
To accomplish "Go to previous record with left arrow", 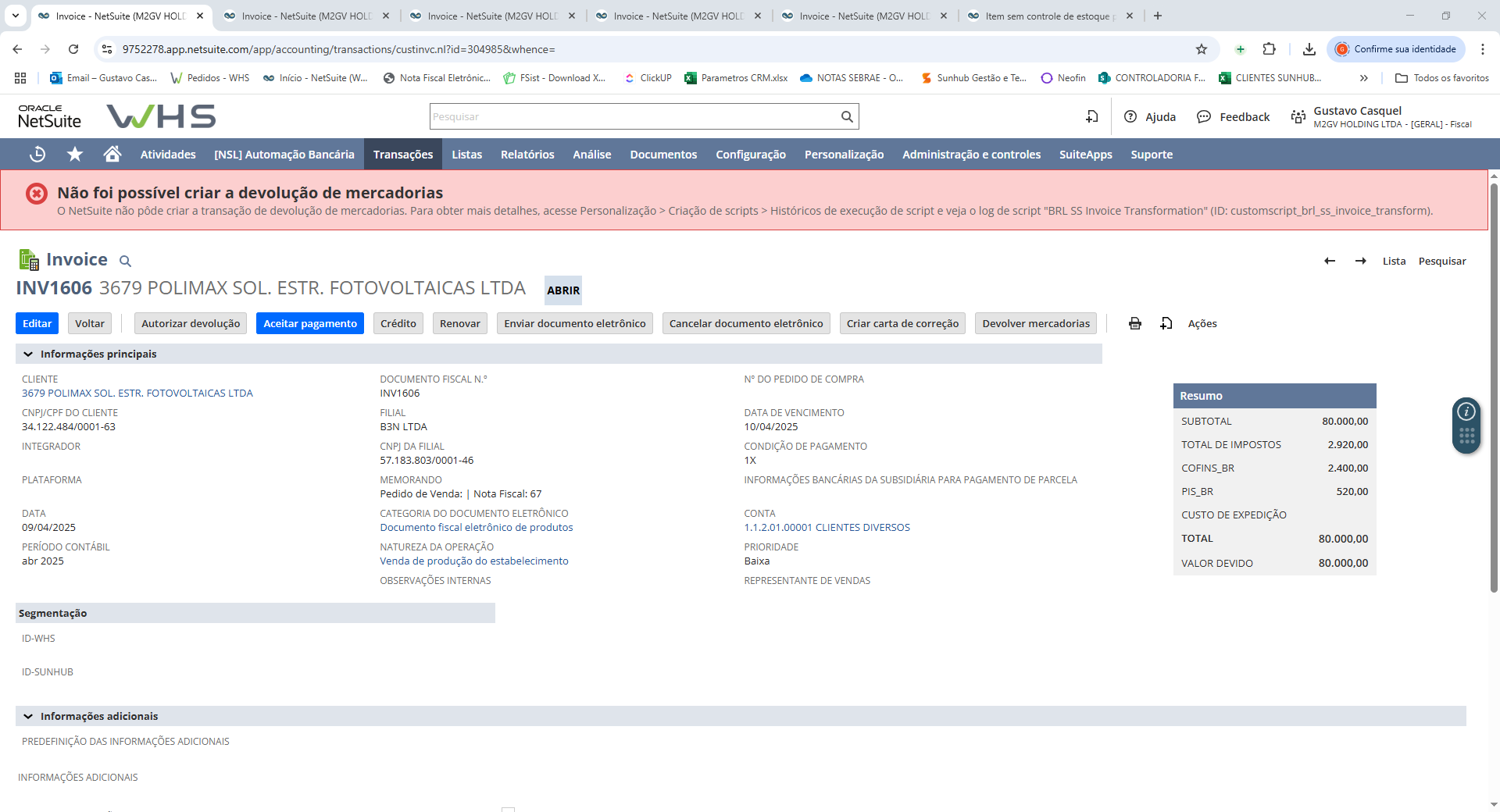I will tap(1330, 261).
